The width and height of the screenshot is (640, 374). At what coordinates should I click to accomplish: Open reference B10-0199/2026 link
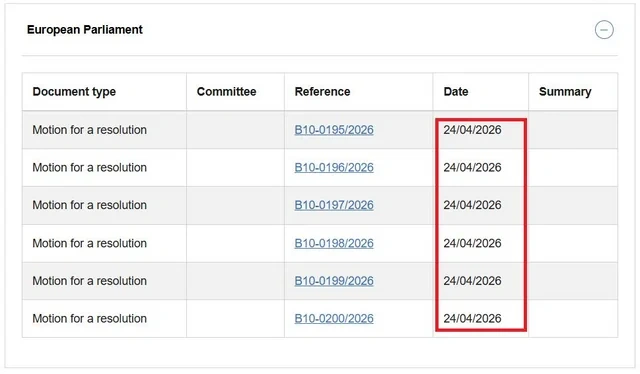(x=334, y=281)
